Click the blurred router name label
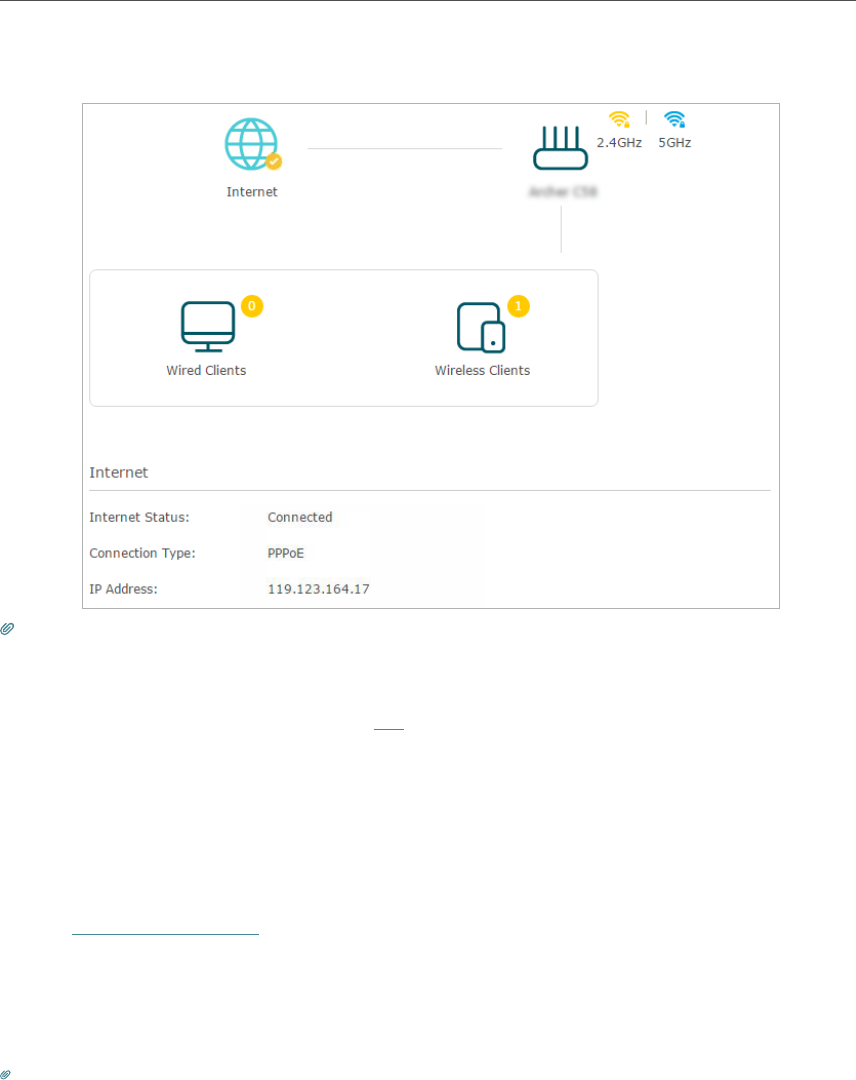This screenshot has height=1080, width=856. (x=564, y=191)
